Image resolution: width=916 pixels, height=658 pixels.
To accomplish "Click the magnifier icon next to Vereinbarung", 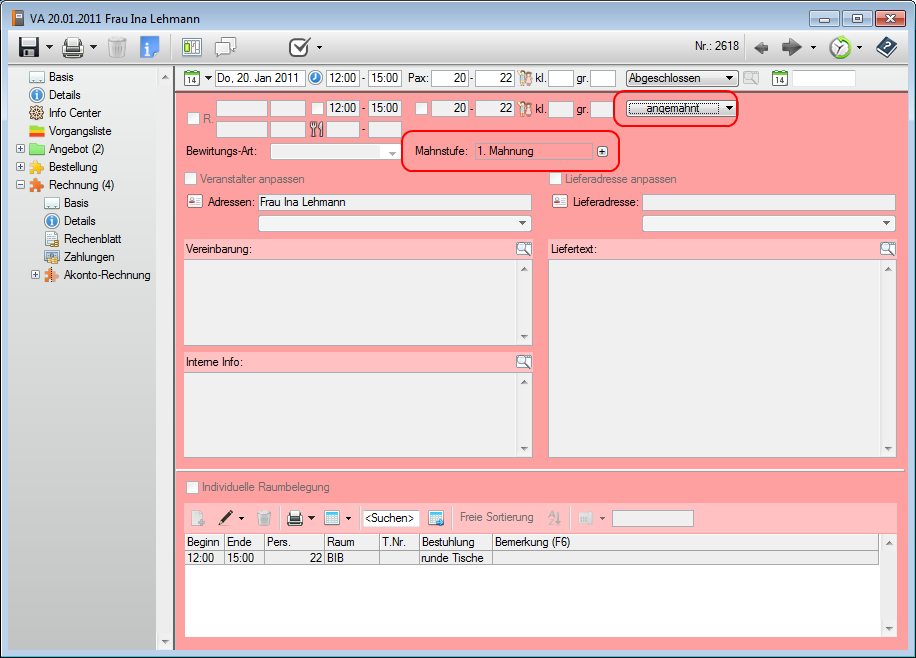I will pos(524,249).
